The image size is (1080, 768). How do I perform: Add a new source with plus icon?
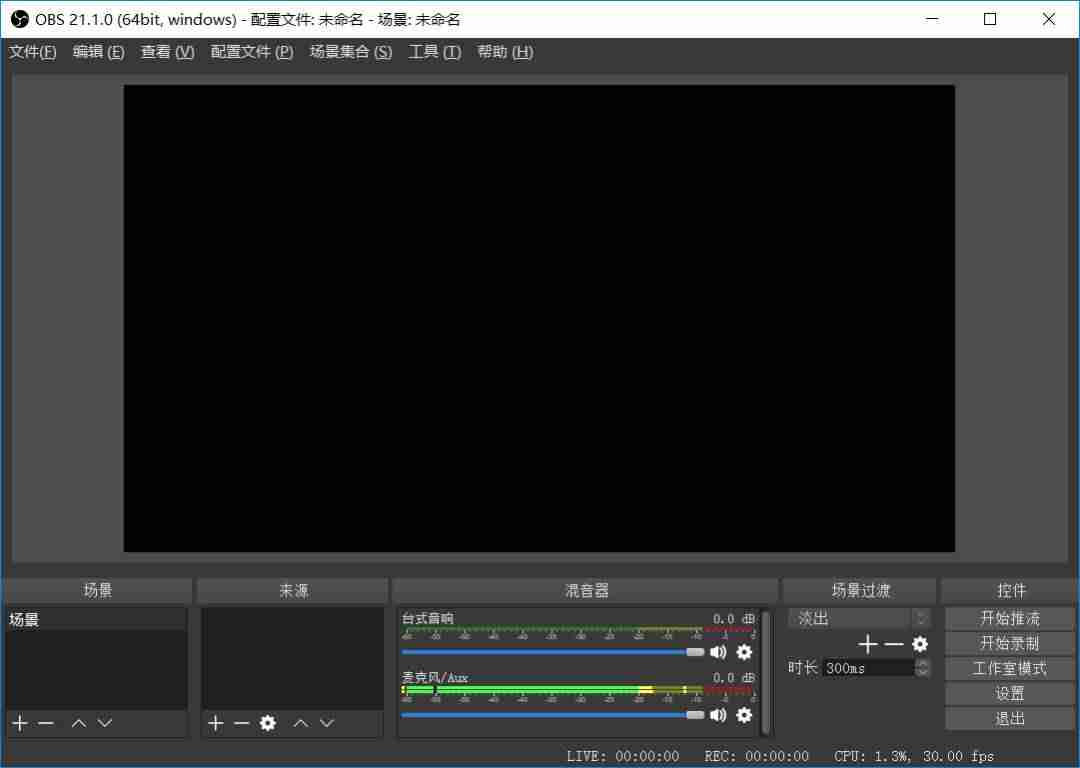[x=216, y=723]
